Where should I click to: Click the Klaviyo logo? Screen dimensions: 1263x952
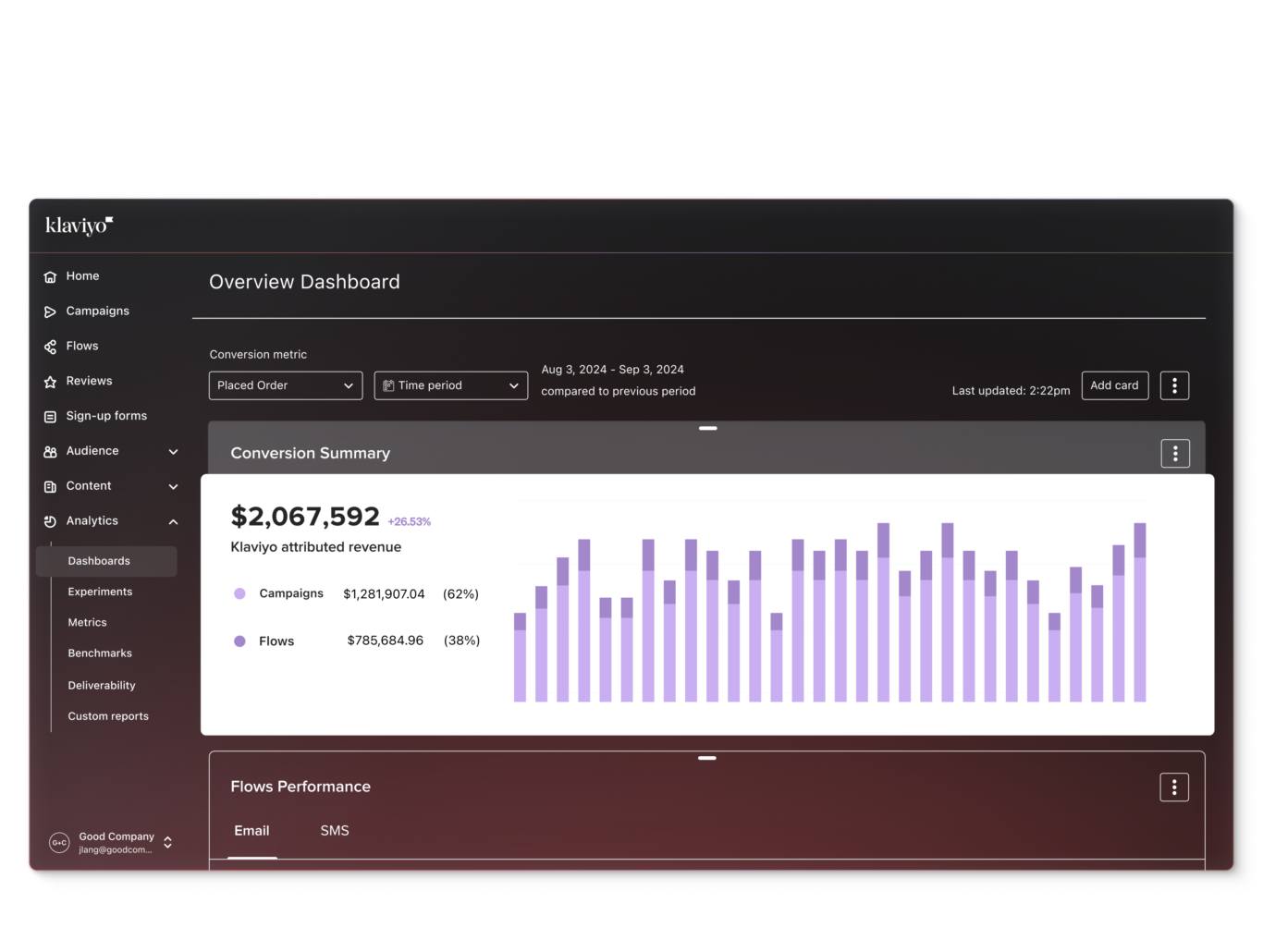point(80,226)
